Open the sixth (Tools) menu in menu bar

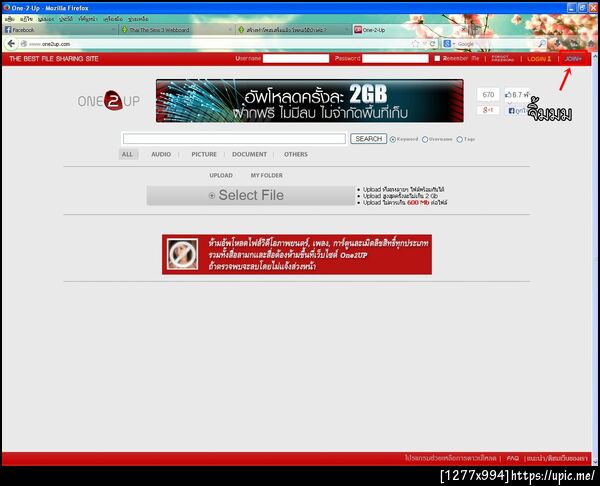coord(113,19)
